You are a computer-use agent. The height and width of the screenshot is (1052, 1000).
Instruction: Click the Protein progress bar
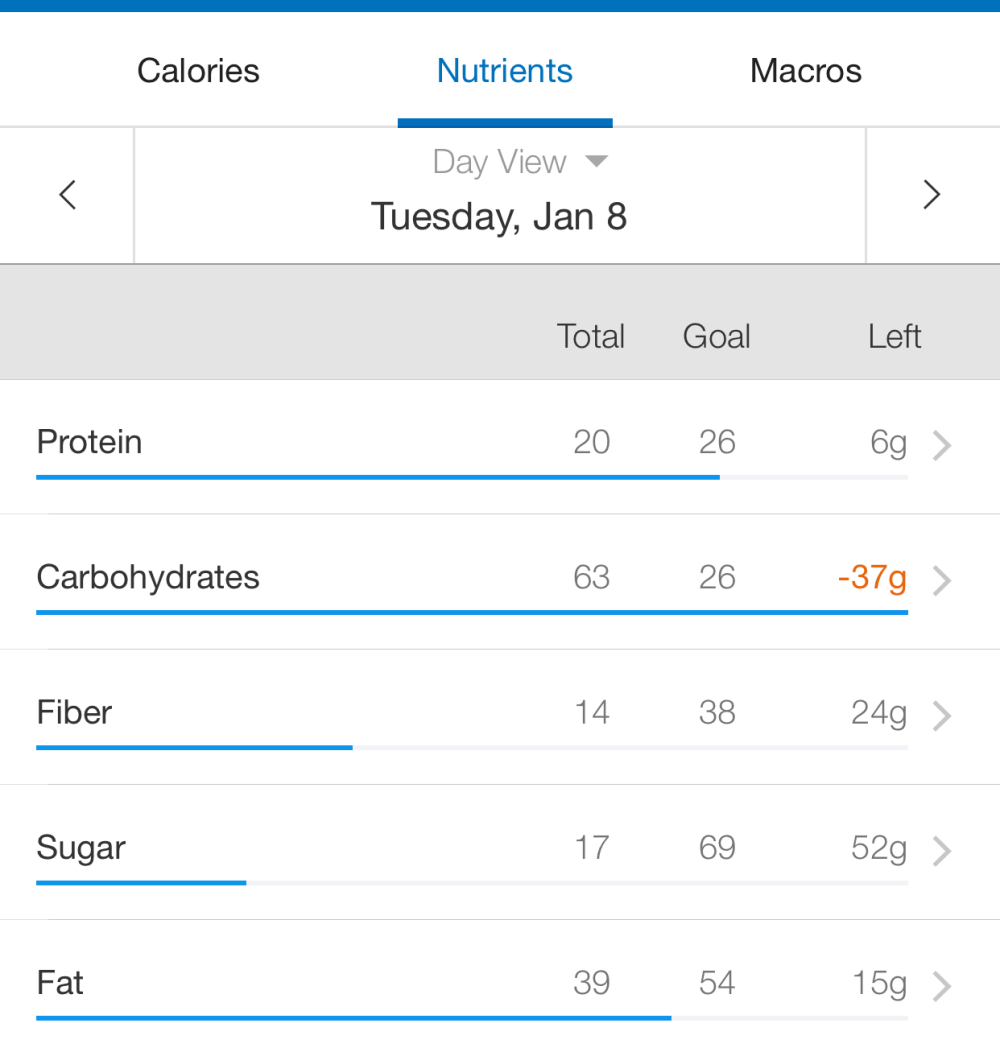click(x=472, y=477)
